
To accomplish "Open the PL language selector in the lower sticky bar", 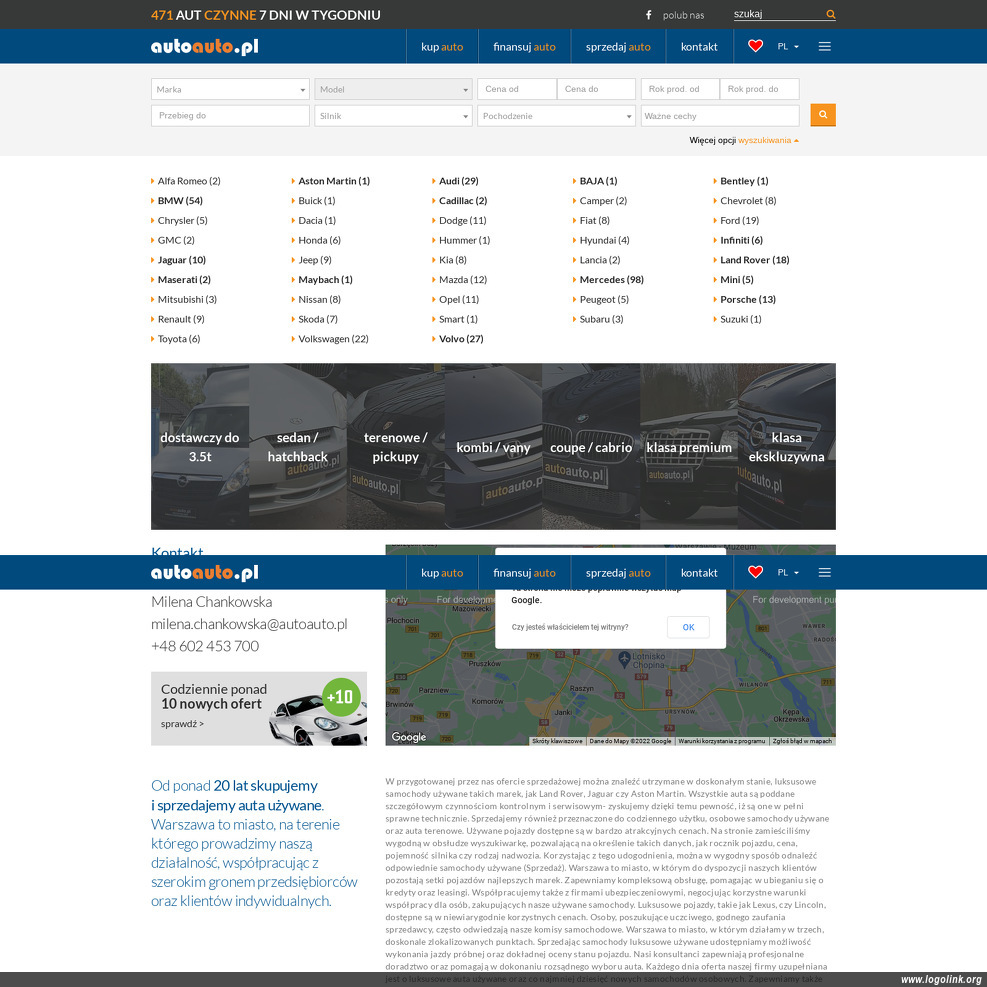I will click(788, 572).
